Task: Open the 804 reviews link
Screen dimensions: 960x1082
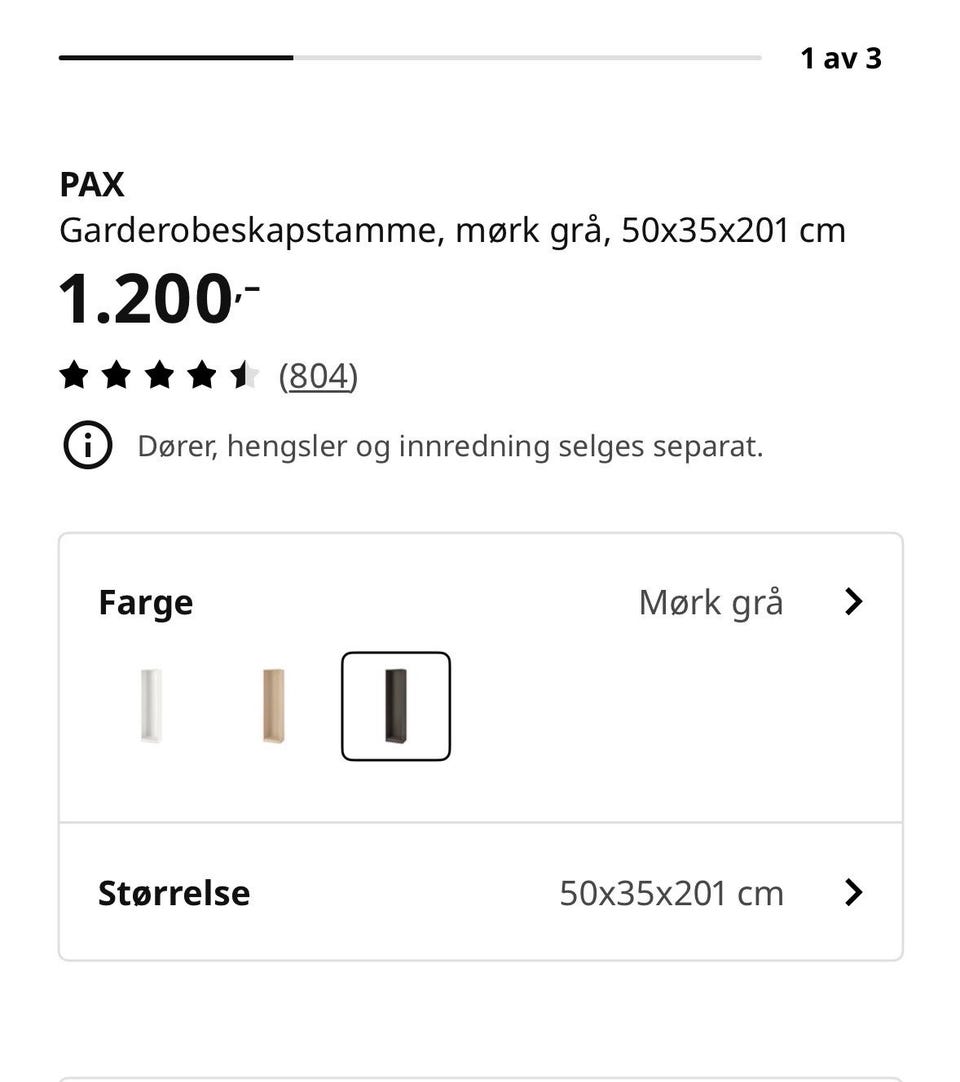Action: click(x=318, y=376)
